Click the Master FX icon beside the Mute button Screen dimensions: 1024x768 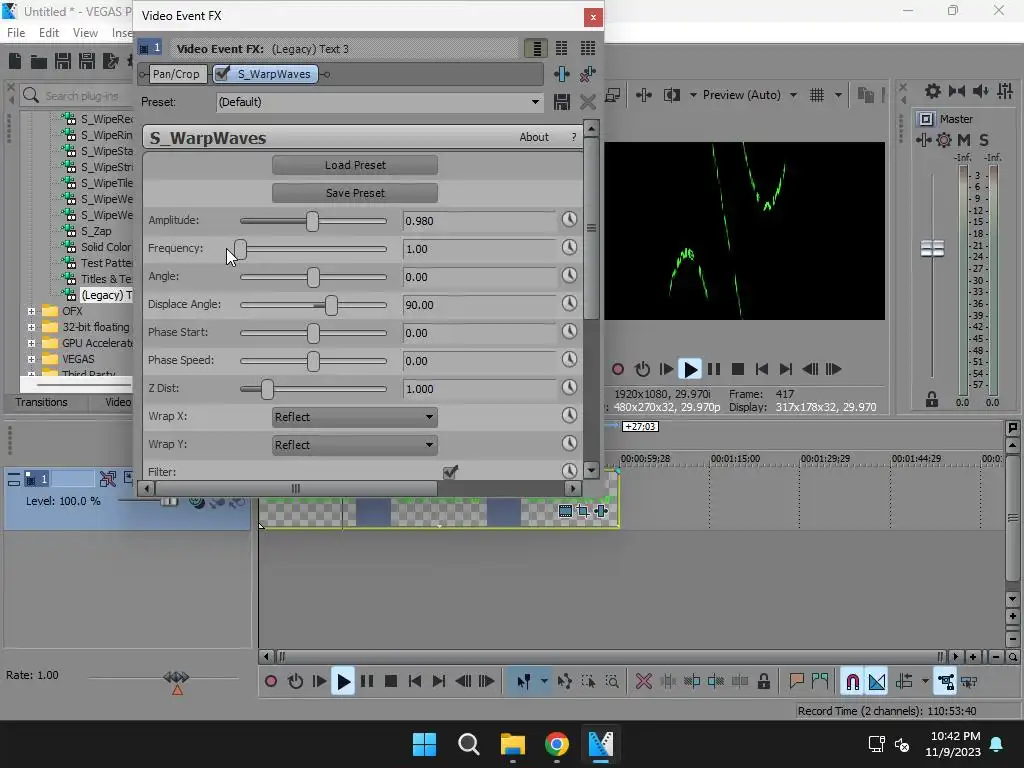(x=923, y=140)
